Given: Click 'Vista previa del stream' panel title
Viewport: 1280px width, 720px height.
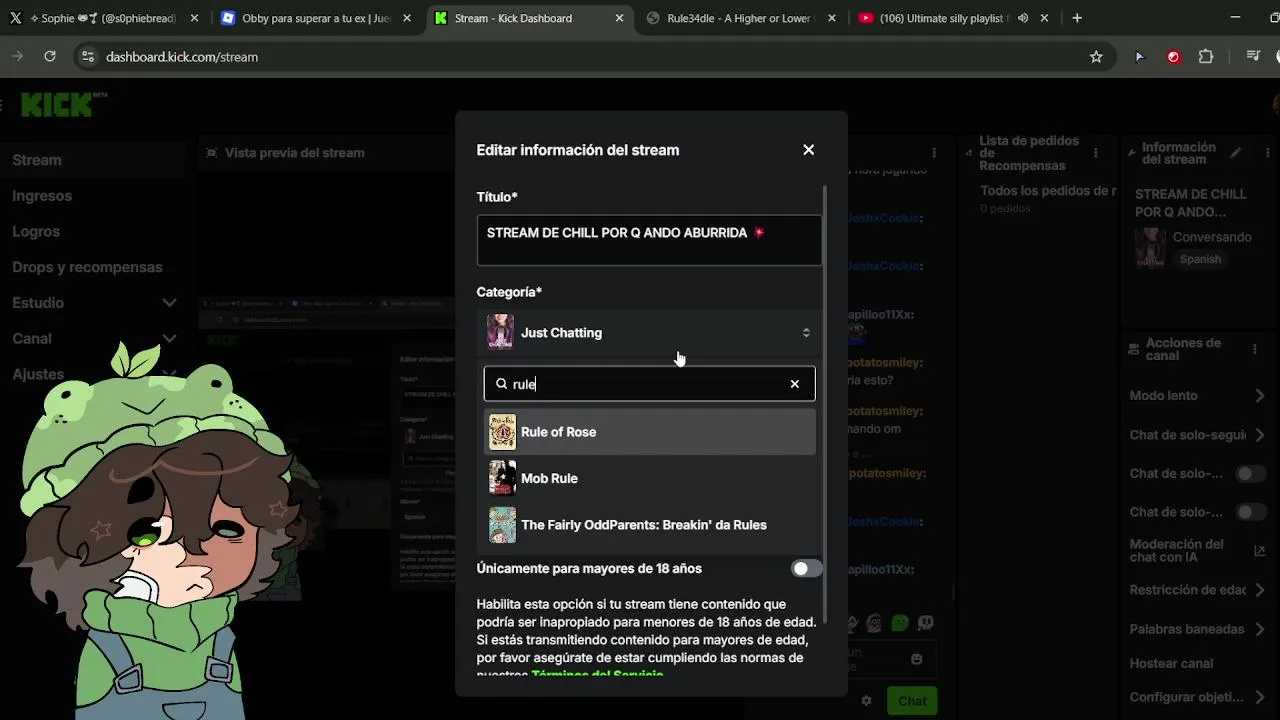Looking at the screenshot, I should coord(294,153).
